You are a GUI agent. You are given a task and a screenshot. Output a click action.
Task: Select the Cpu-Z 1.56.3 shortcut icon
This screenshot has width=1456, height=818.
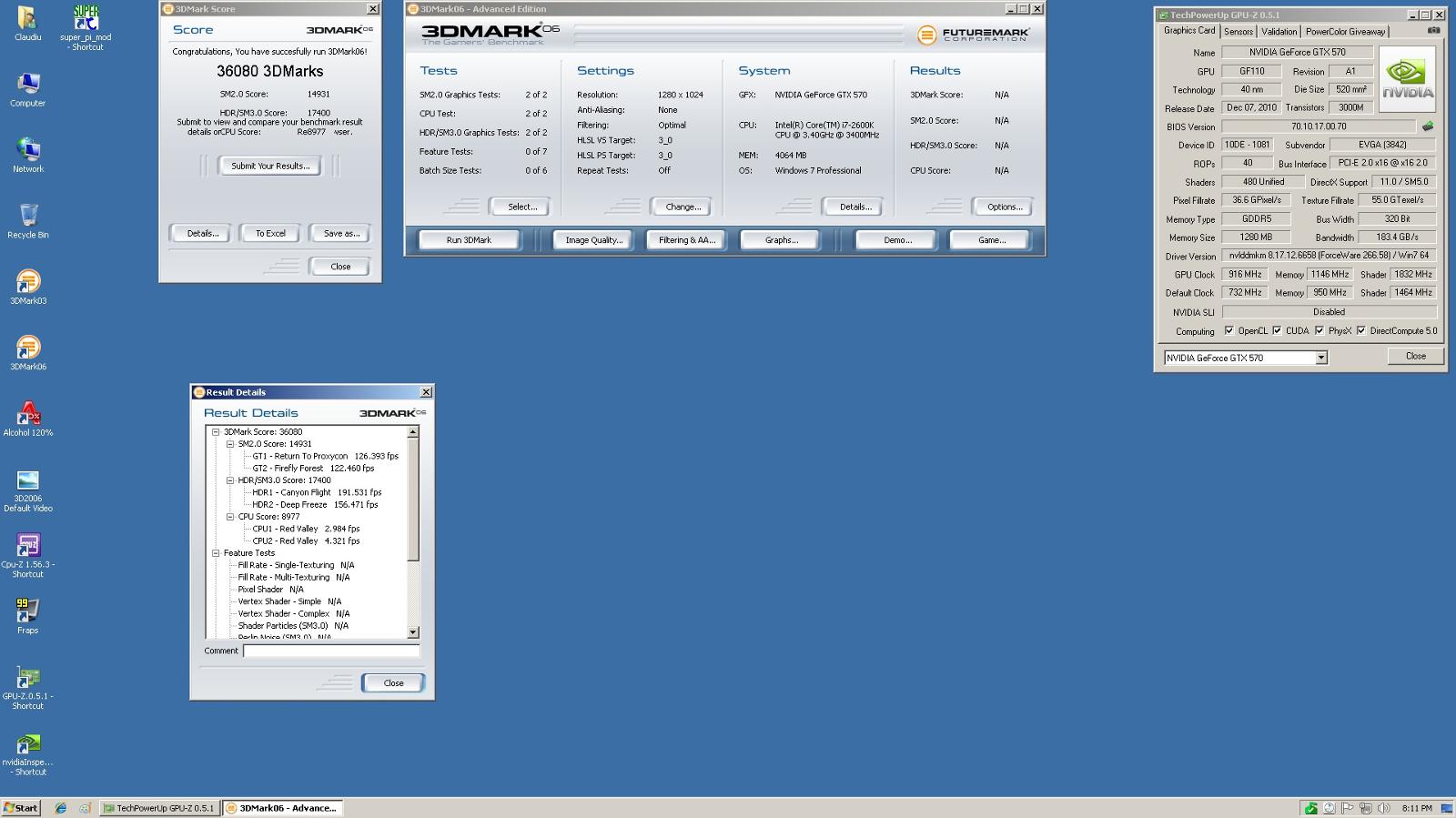click(27, 555)
